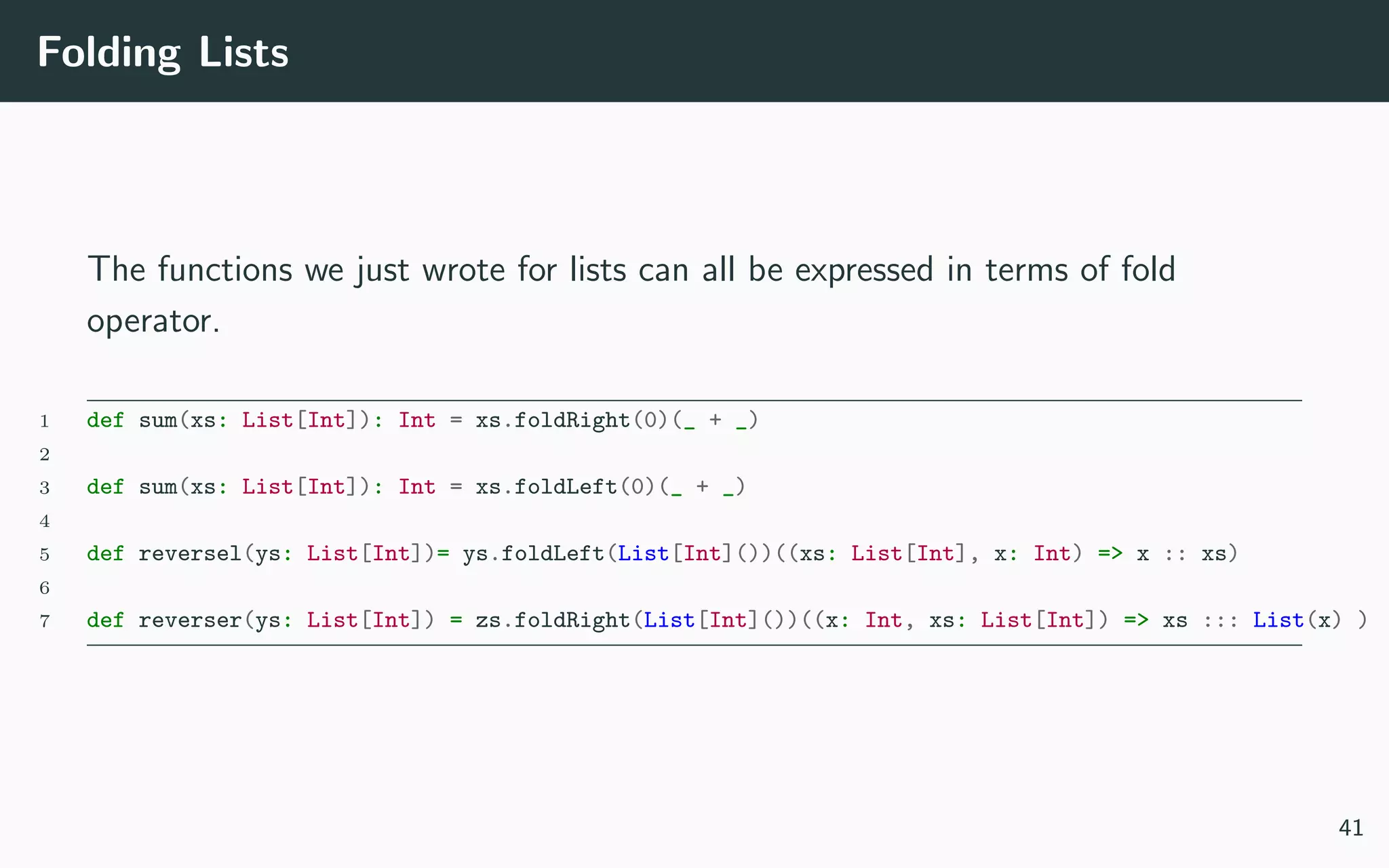Click 'zs.foldRight' in the reverser line
The image size is (1389, 868).
tap(552, 620)
